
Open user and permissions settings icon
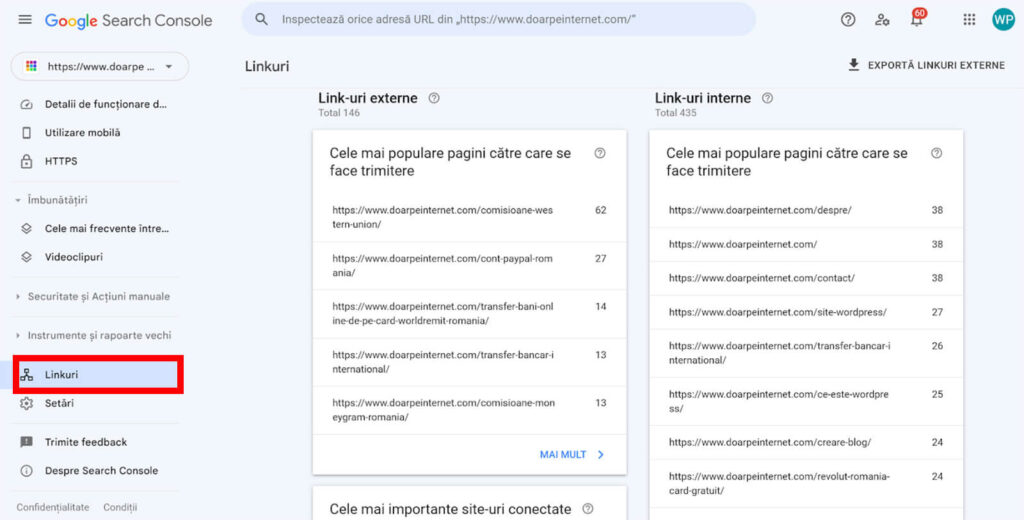[x=882, y=20]
